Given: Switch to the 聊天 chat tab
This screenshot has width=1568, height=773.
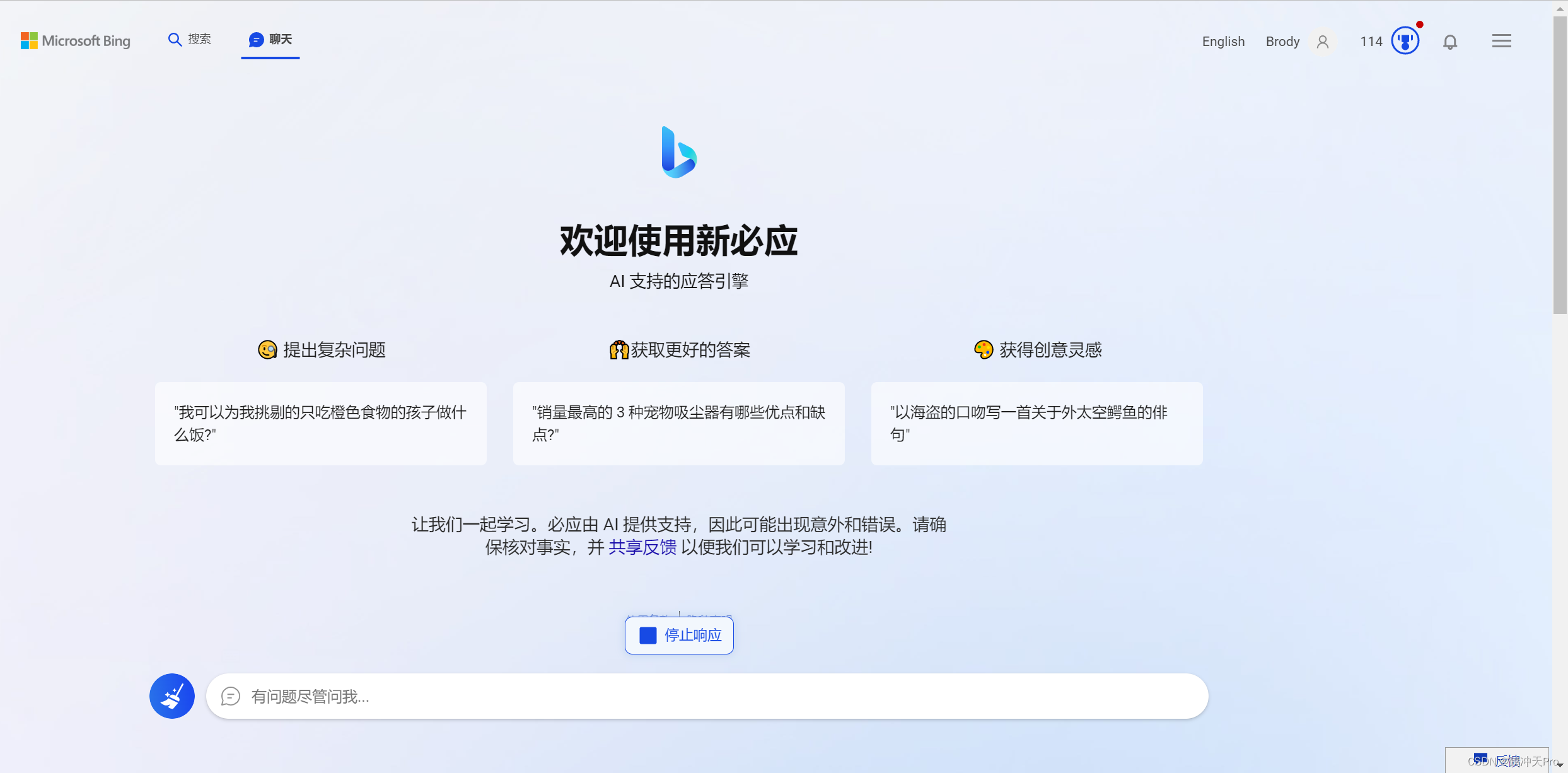Looking at the screenshot, I should click(270, 40).
